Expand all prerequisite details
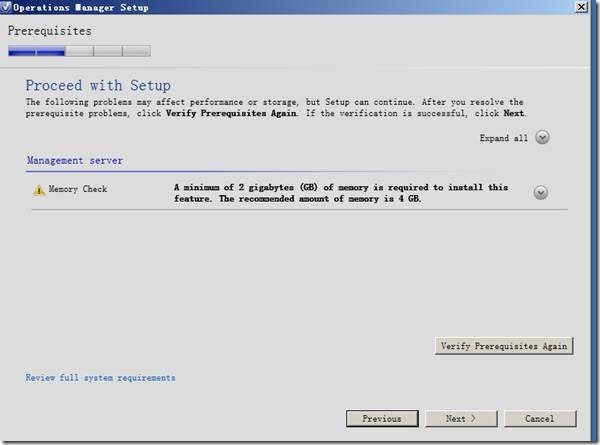This screenshot has width=600, height=445. (x=542, y=137)
